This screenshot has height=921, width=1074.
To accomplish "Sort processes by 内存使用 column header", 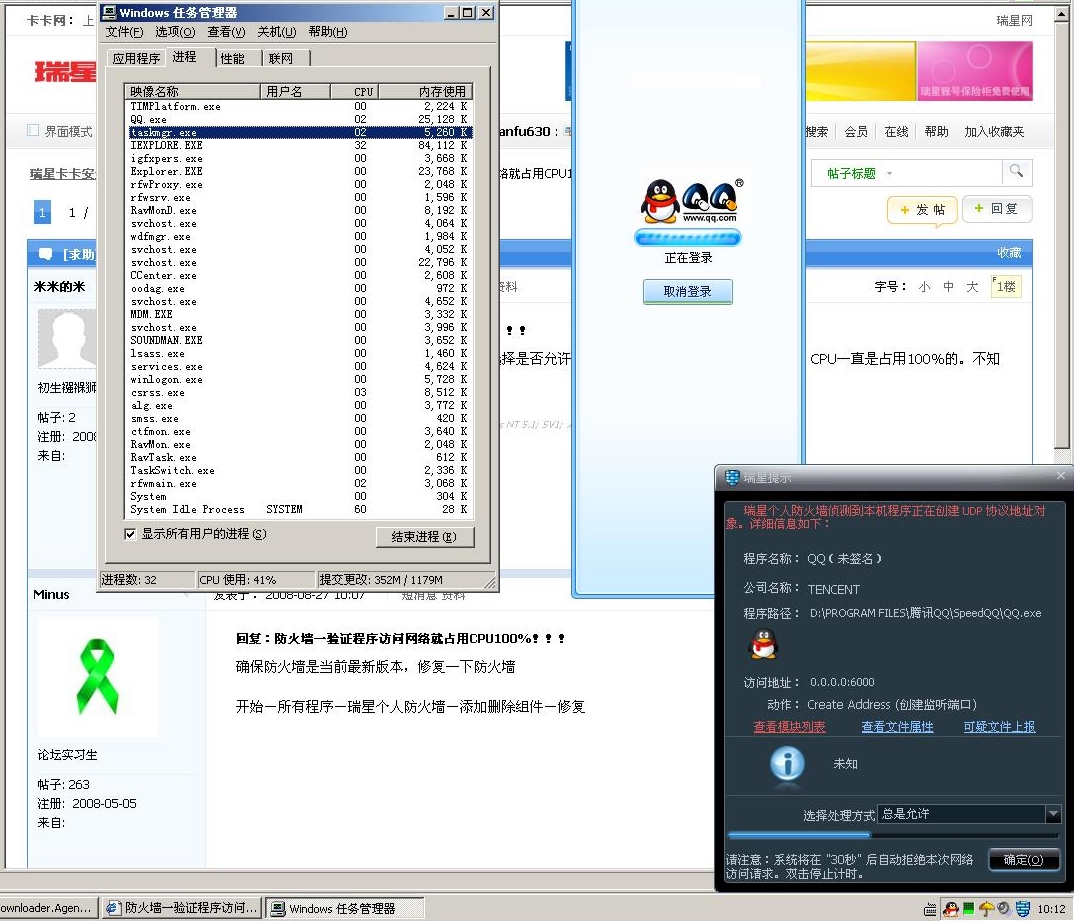I will tap(425, 91).
